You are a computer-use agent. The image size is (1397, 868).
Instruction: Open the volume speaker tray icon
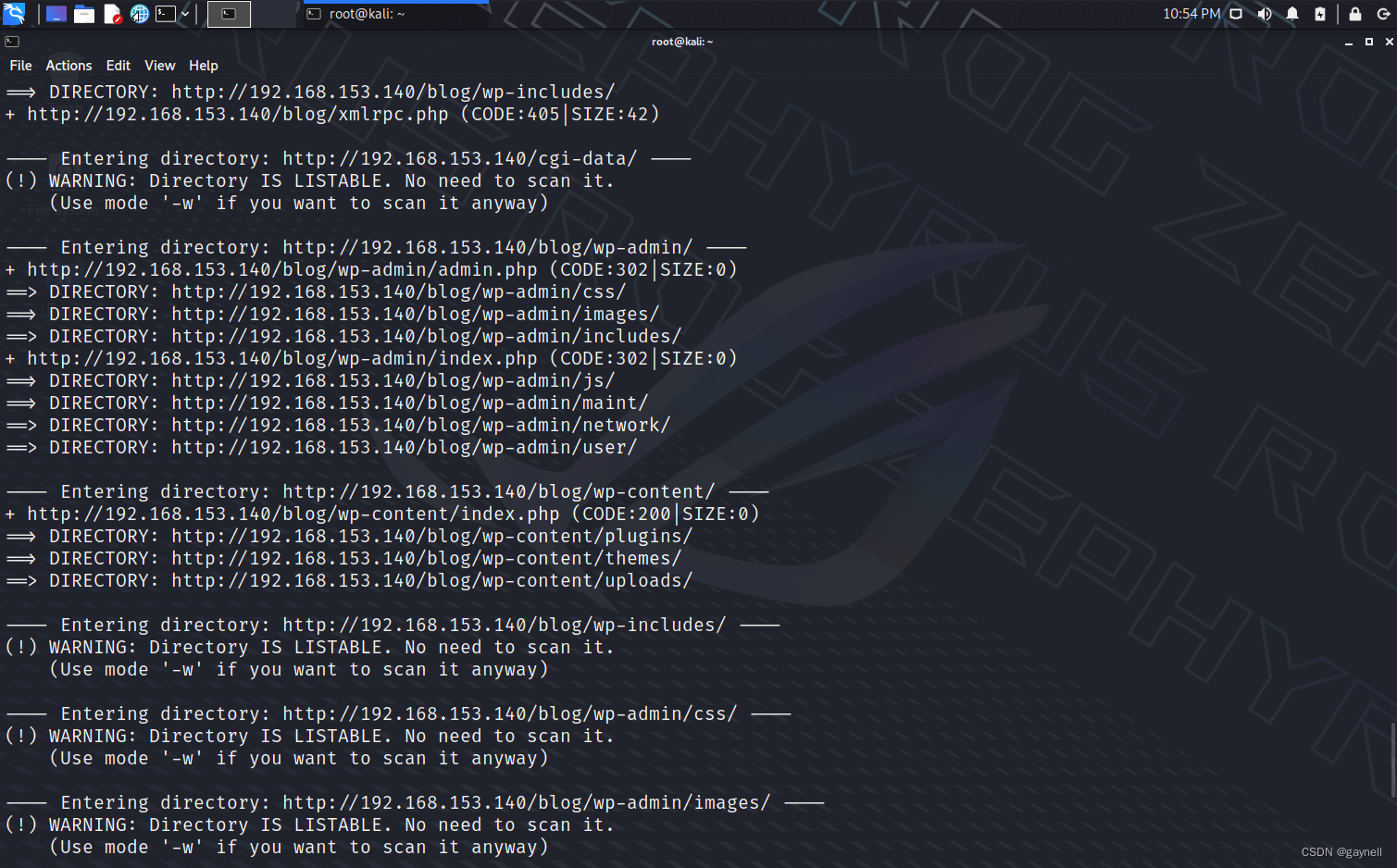[x=1264, y=14]
